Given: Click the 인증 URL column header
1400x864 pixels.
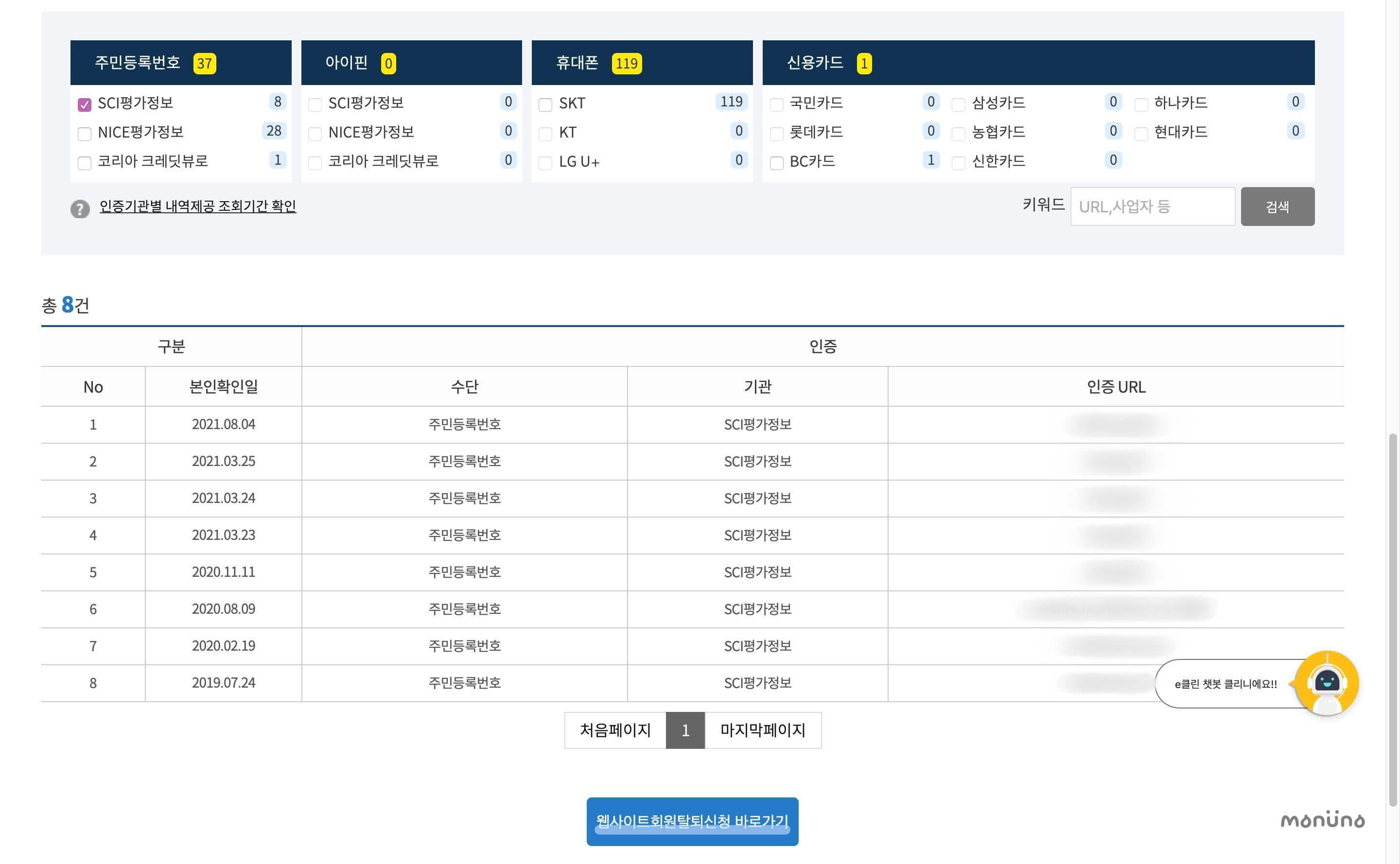Looking at the screenshot, I should [x=1116, y=387].
